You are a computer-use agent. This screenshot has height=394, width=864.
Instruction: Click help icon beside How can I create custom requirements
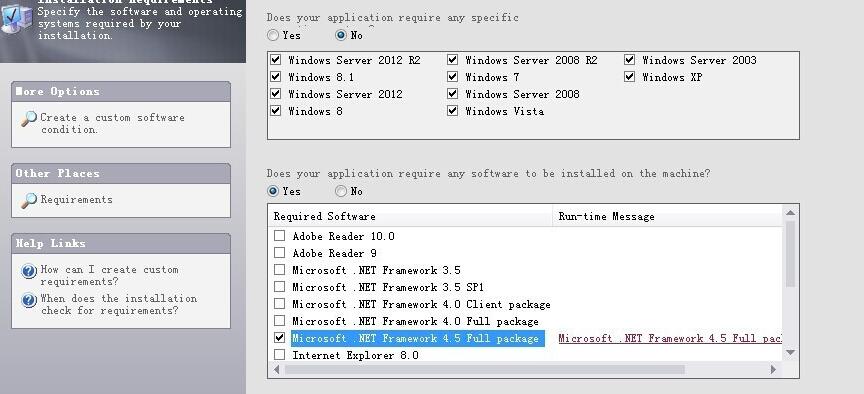pos(29,271)
